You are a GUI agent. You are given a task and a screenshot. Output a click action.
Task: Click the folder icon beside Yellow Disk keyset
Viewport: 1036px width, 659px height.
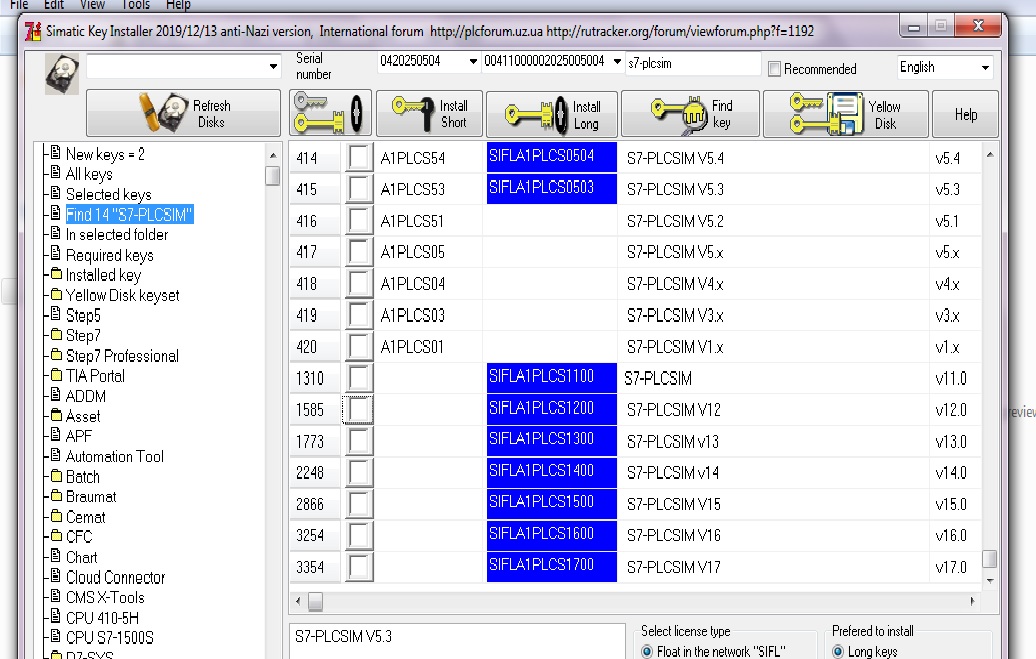click(56, 294)
